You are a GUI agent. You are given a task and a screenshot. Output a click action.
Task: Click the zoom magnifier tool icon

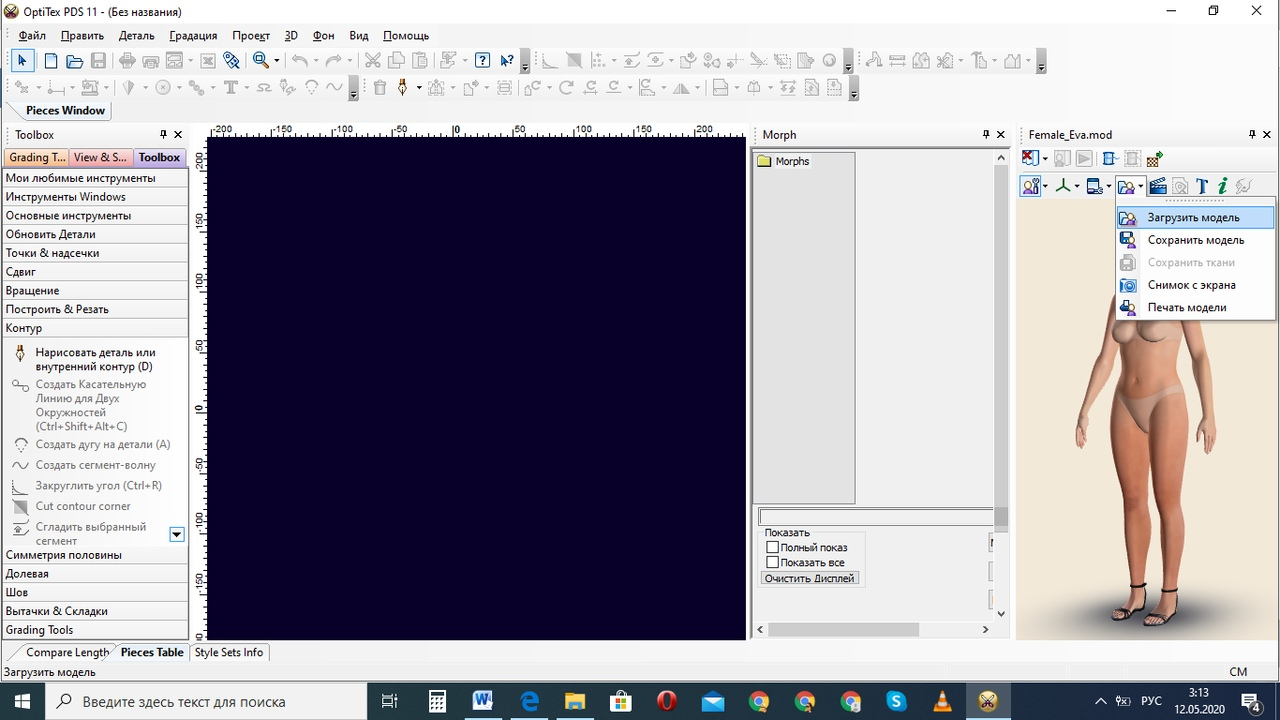pos(261,61)
